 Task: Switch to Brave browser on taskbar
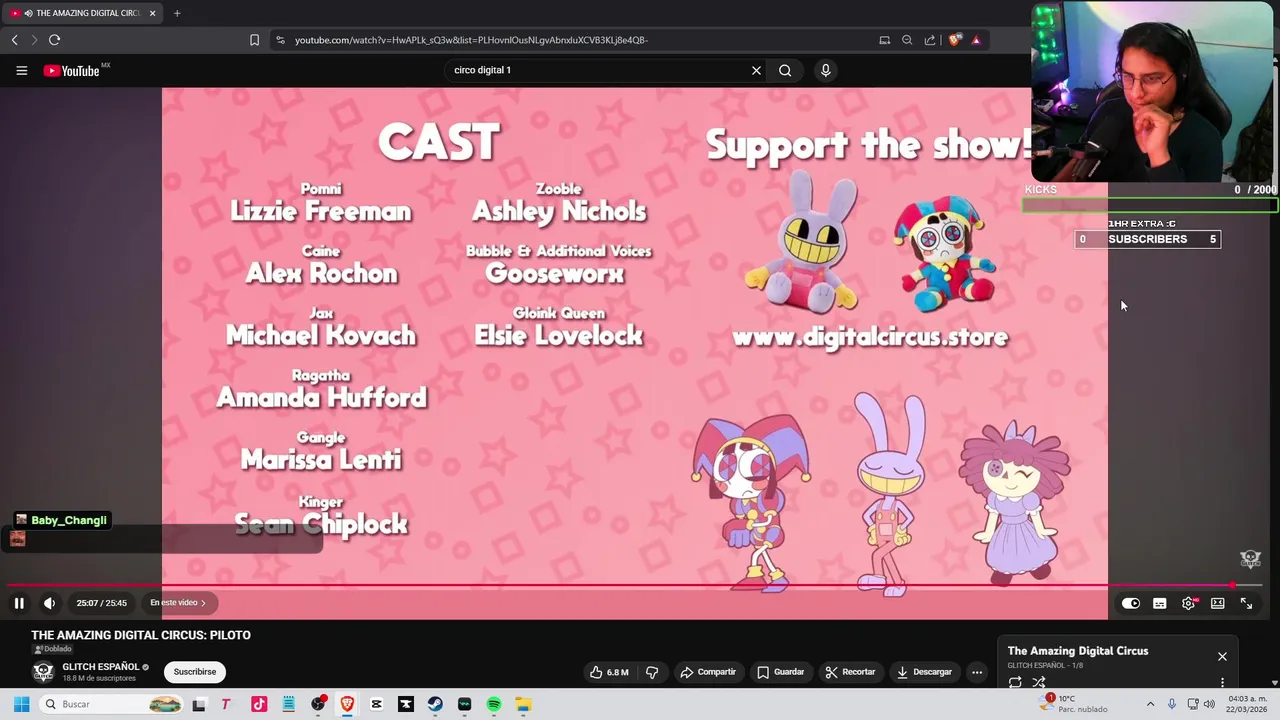click(347, 704)
